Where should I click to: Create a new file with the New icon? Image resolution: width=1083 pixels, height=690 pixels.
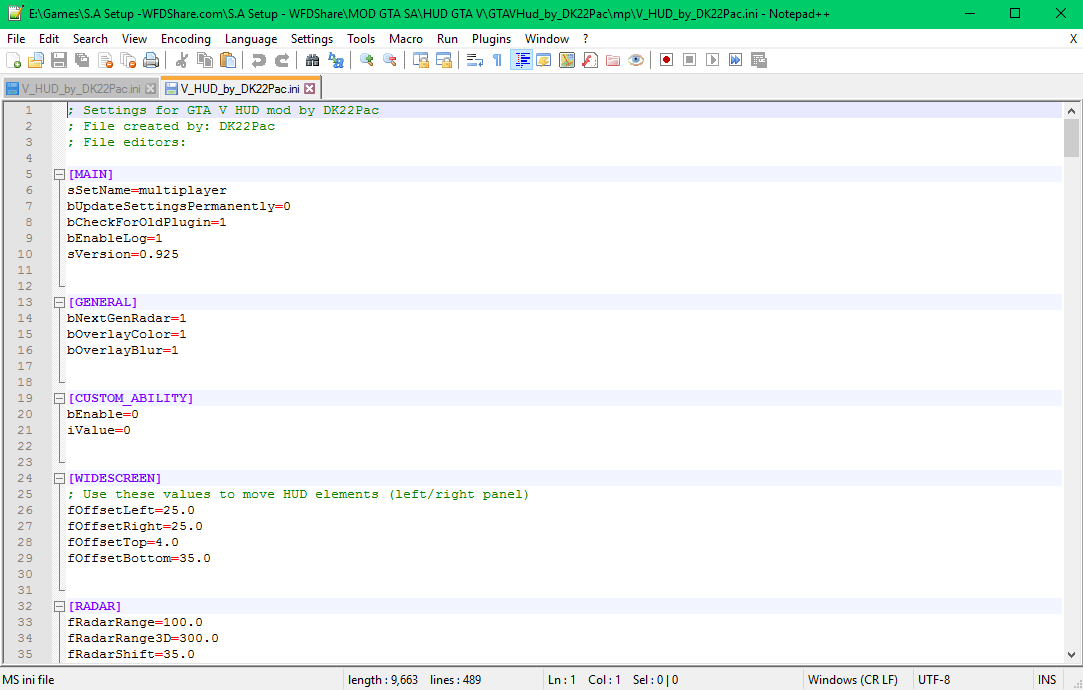click(13, 60)
